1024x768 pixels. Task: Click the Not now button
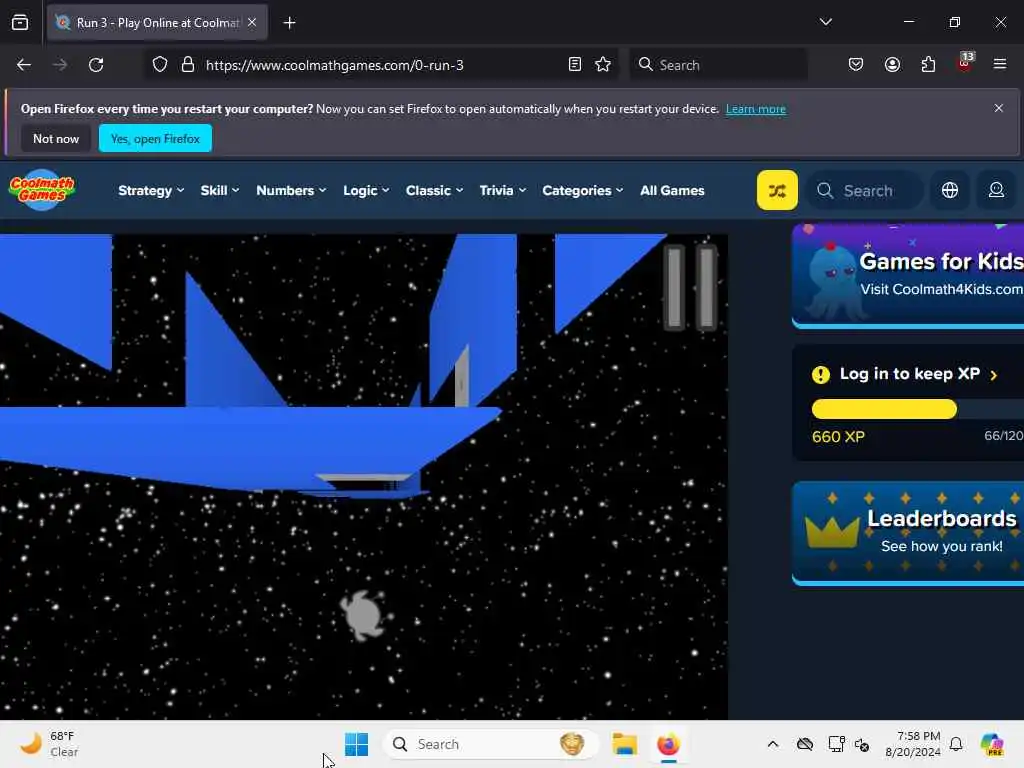(56, 138)
